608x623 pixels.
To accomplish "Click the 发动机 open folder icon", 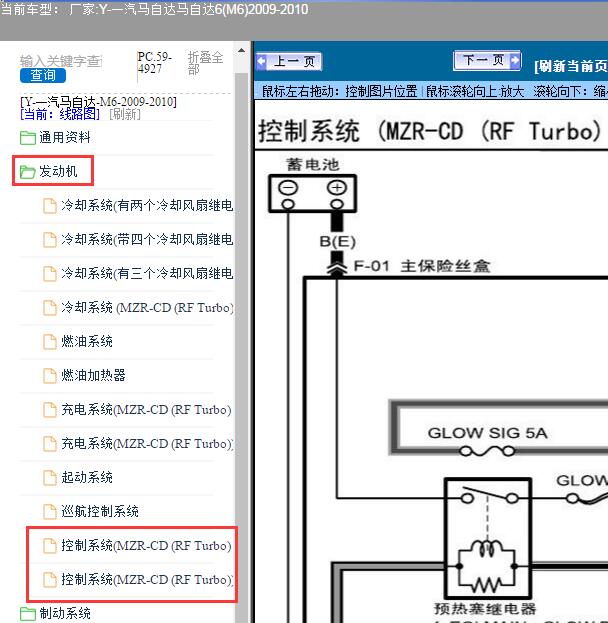I will [x=28, y=172].
